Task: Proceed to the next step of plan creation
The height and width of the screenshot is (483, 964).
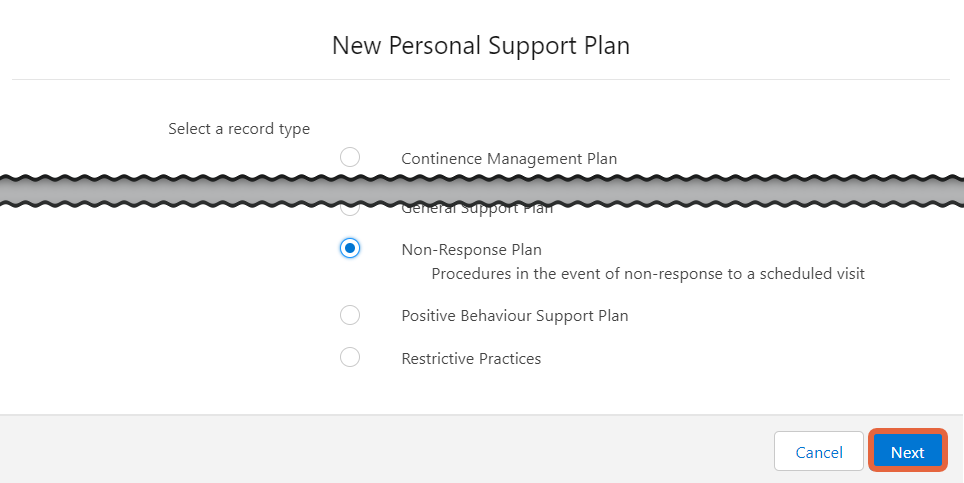Action: coord(907,452)
